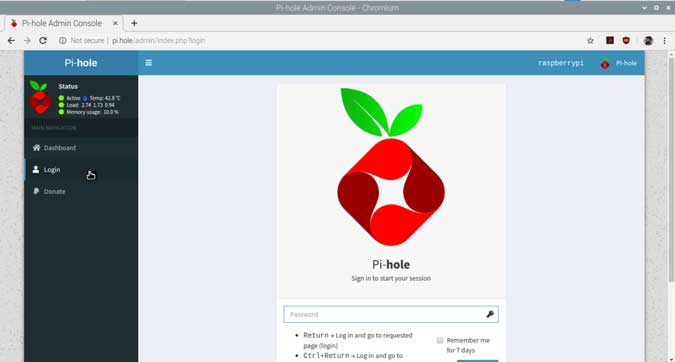Bookmark this page with star icon

(590, 40)
